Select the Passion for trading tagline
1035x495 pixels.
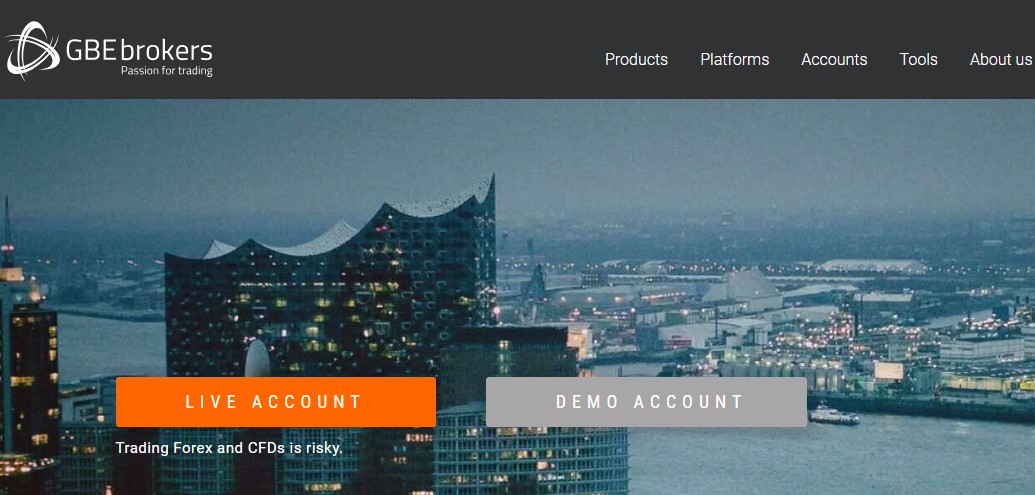coord(166,71)
